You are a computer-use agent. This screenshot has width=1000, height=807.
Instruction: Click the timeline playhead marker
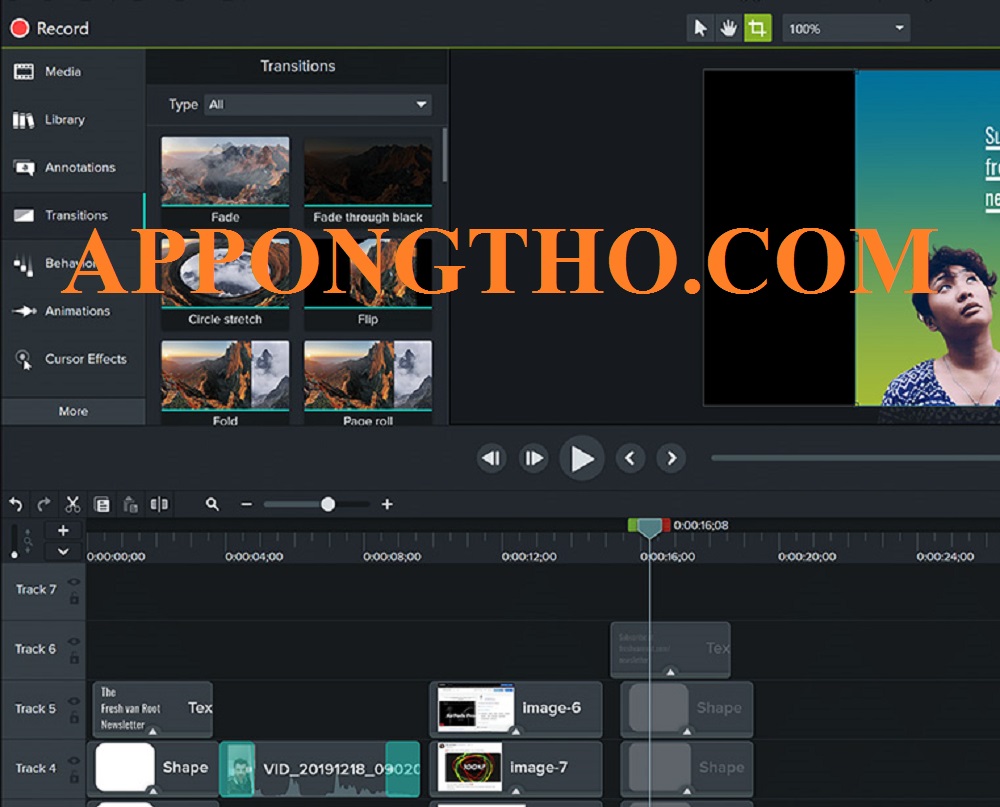point(649,528)
